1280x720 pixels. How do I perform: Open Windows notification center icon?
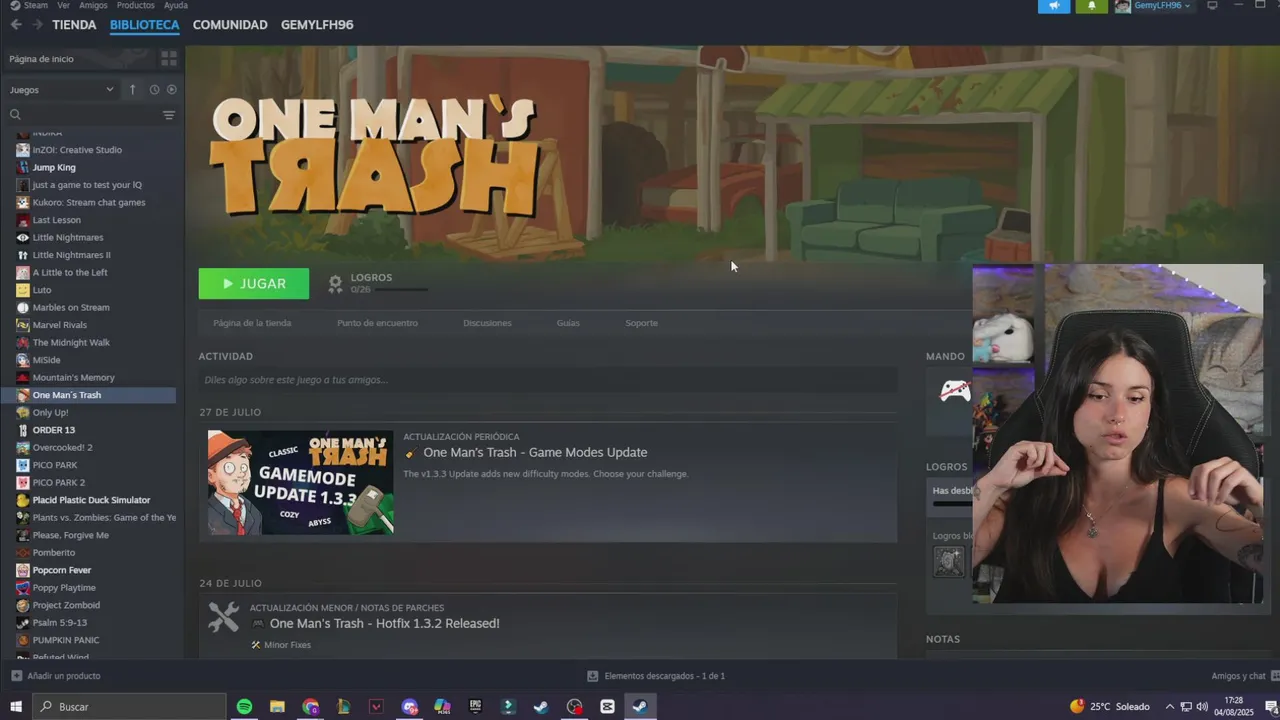click(1271, 707)
